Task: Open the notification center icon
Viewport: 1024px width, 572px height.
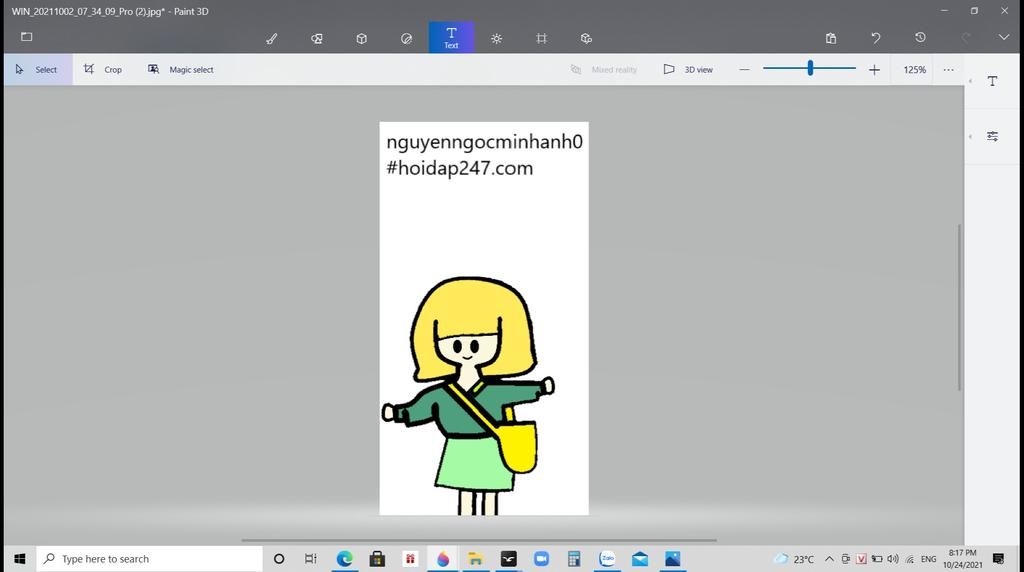Action: (x=999, y=558)
